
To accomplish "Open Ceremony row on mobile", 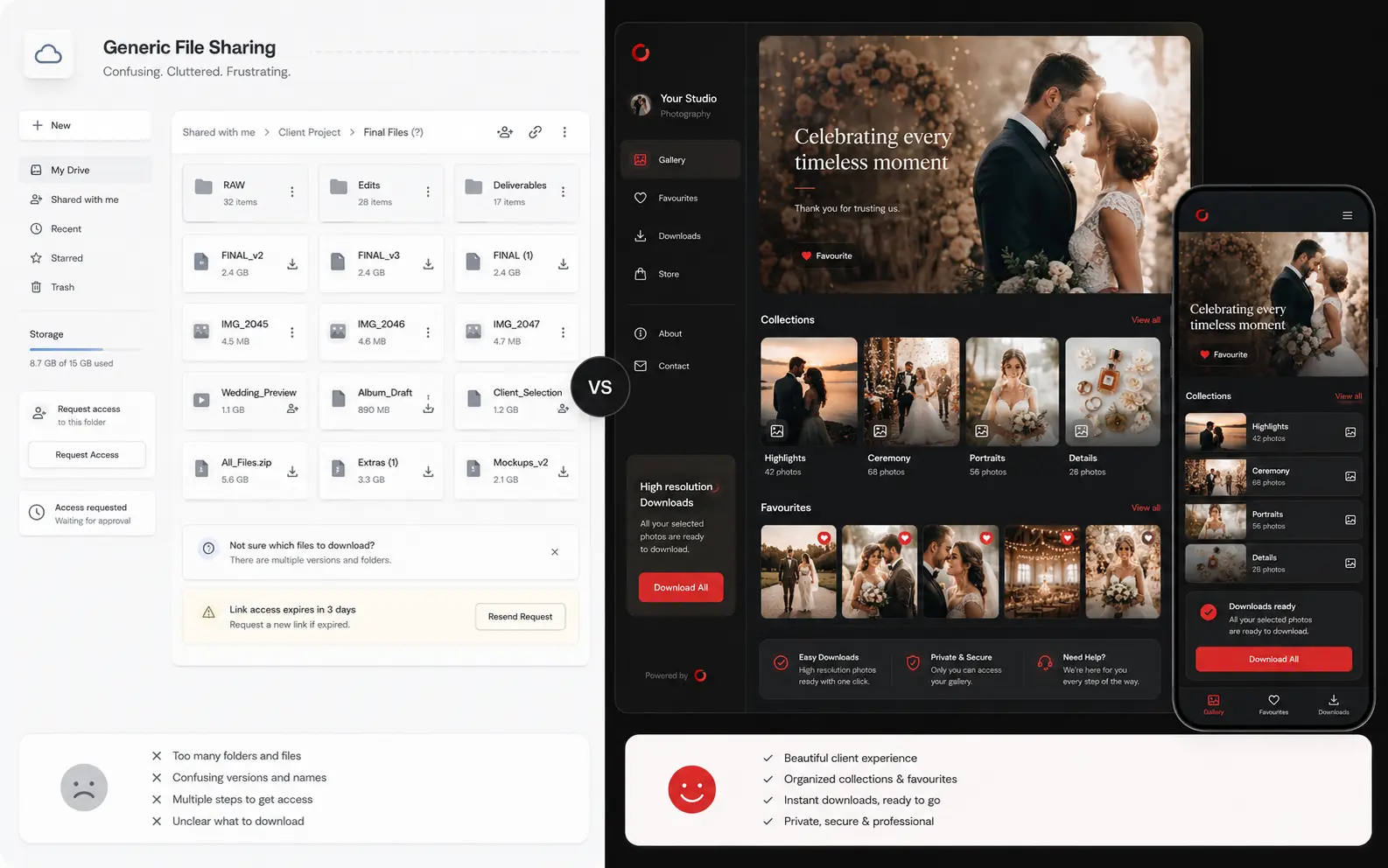I will (x=1273, y=477).
